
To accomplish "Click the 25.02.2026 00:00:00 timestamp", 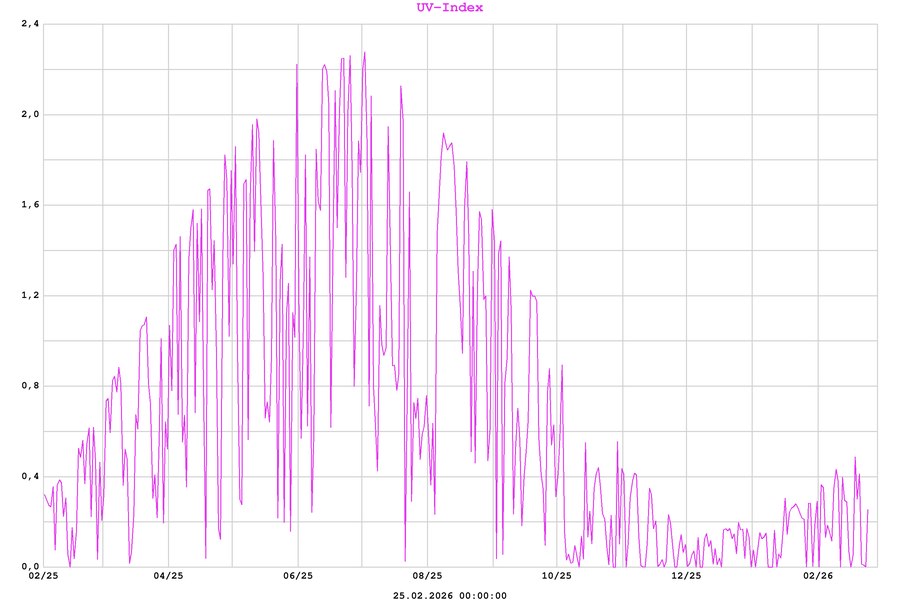I will (450, 595).
